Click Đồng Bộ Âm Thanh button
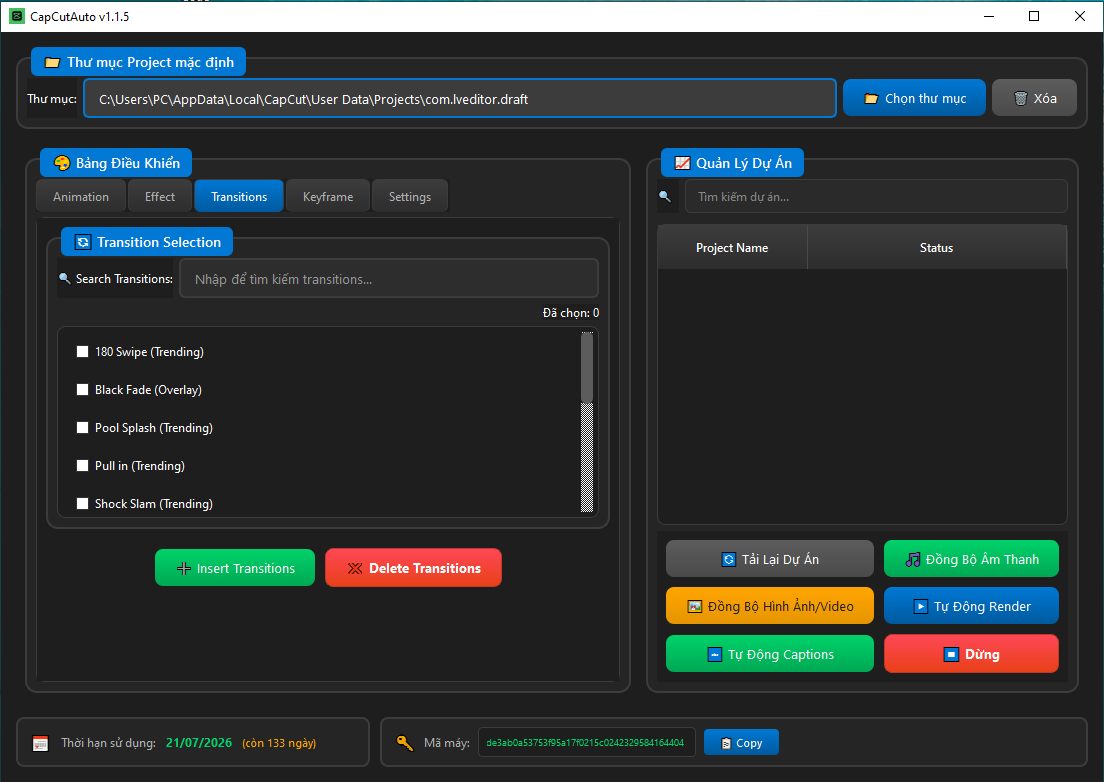 [x=971, y=559]
